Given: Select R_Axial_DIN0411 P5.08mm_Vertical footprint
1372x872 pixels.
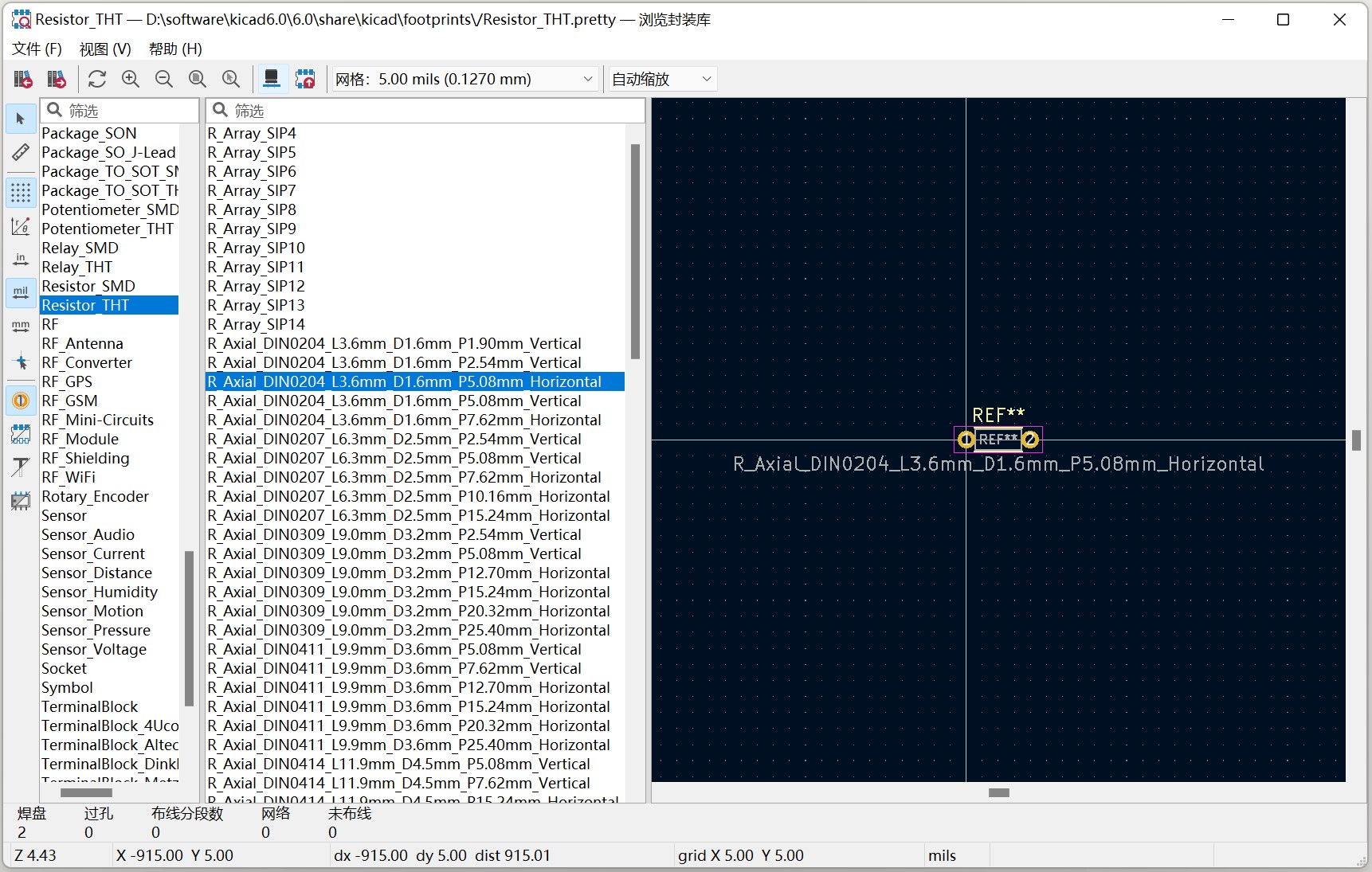Looking at the screenshot, I should [415, 649].
